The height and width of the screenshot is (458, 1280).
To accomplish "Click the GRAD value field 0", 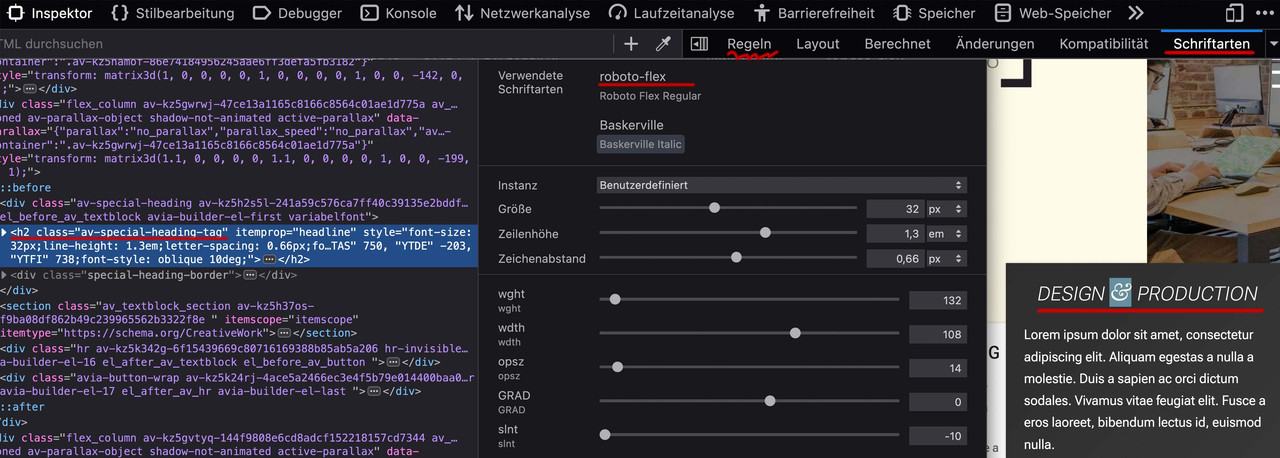I will 938,402.
